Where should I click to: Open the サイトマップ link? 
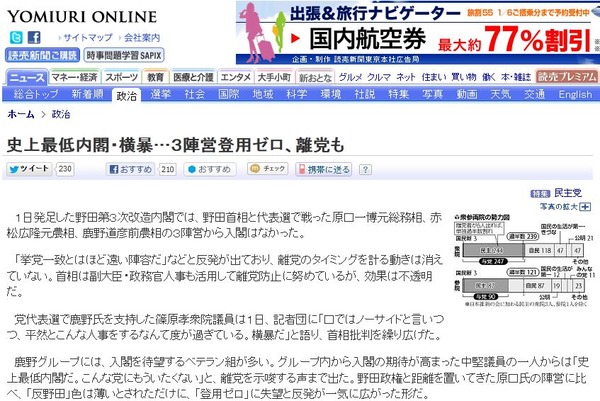point(88,37)
